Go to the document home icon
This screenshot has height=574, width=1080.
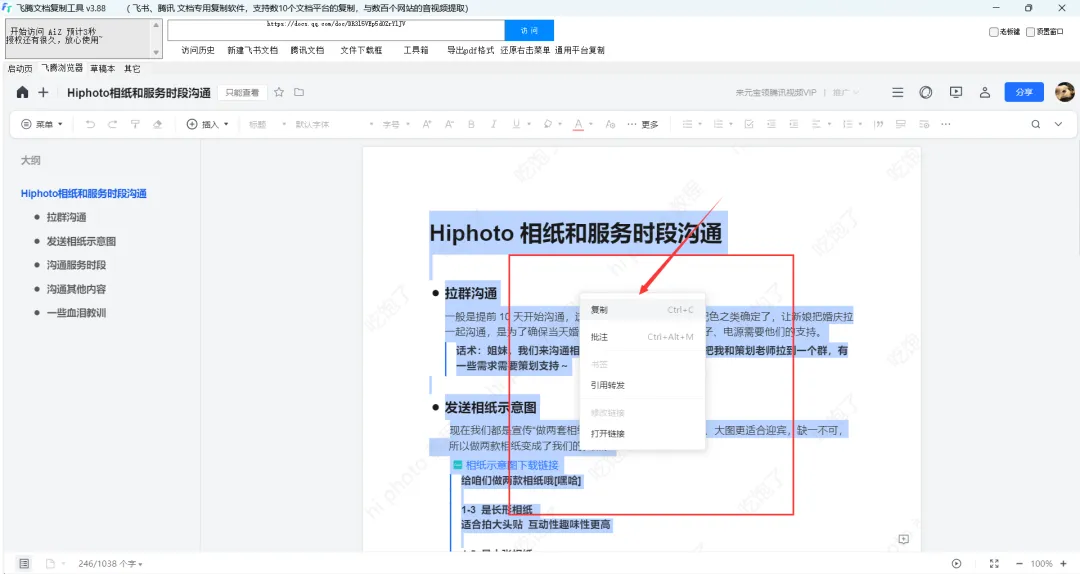point(22,92)
